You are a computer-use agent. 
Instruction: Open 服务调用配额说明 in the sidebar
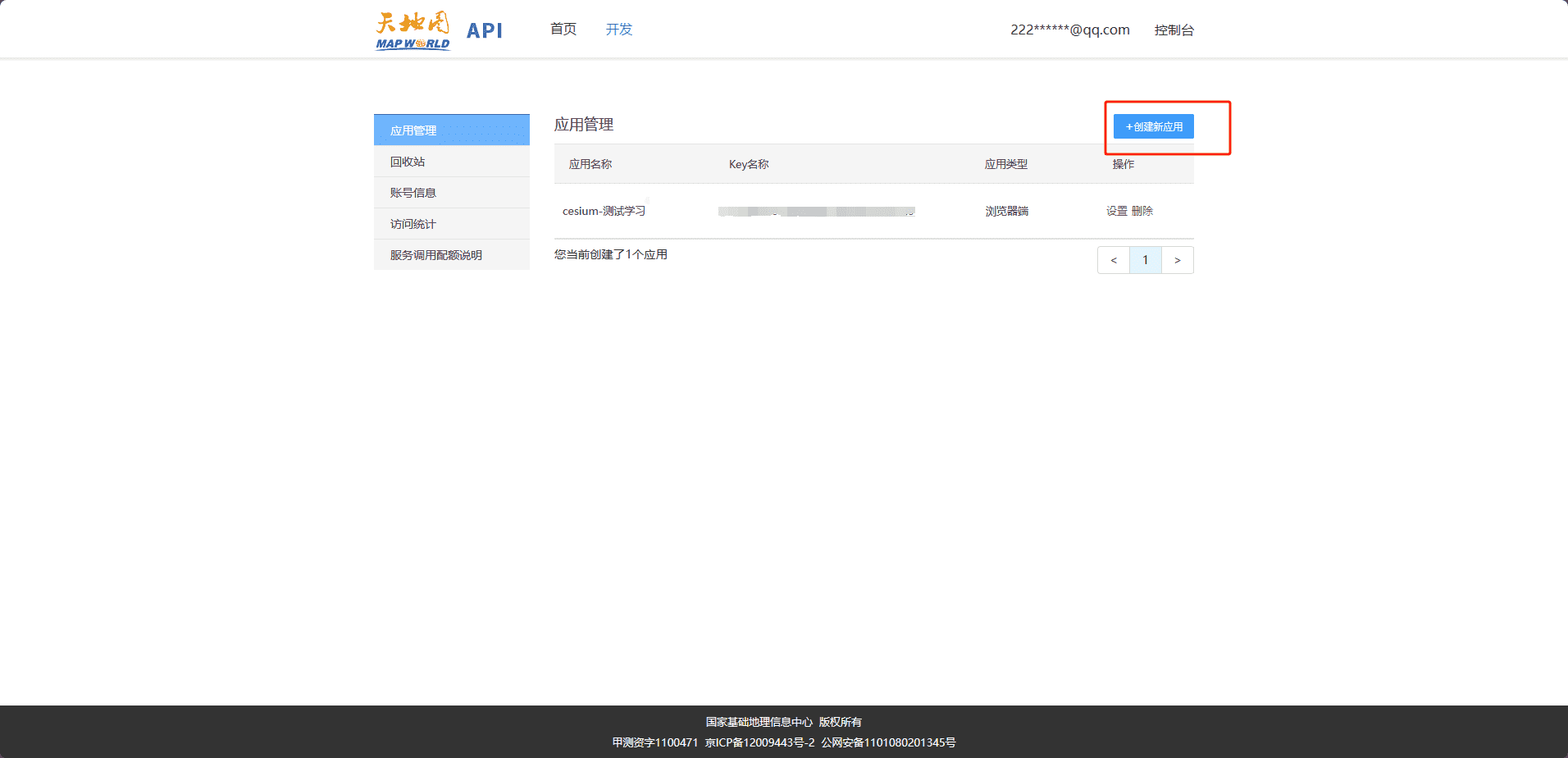[x=452, y=255]
